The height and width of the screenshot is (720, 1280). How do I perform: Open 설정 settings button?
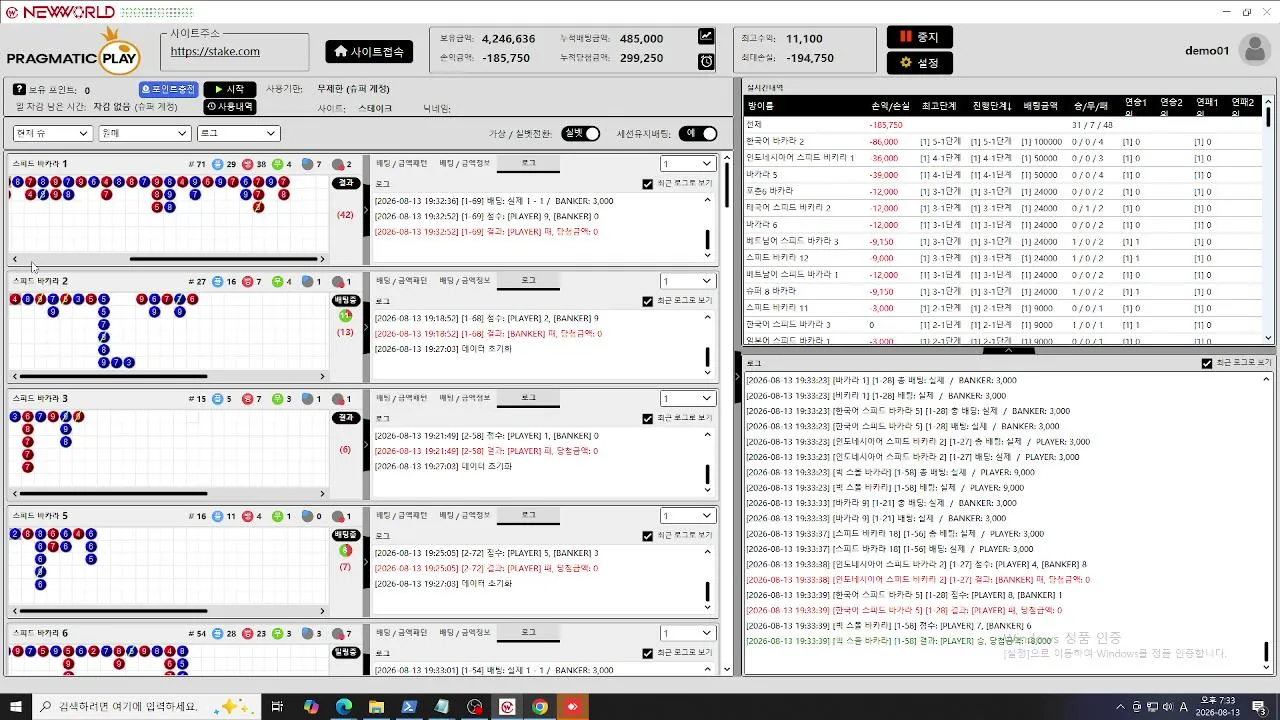coord(919,63)
